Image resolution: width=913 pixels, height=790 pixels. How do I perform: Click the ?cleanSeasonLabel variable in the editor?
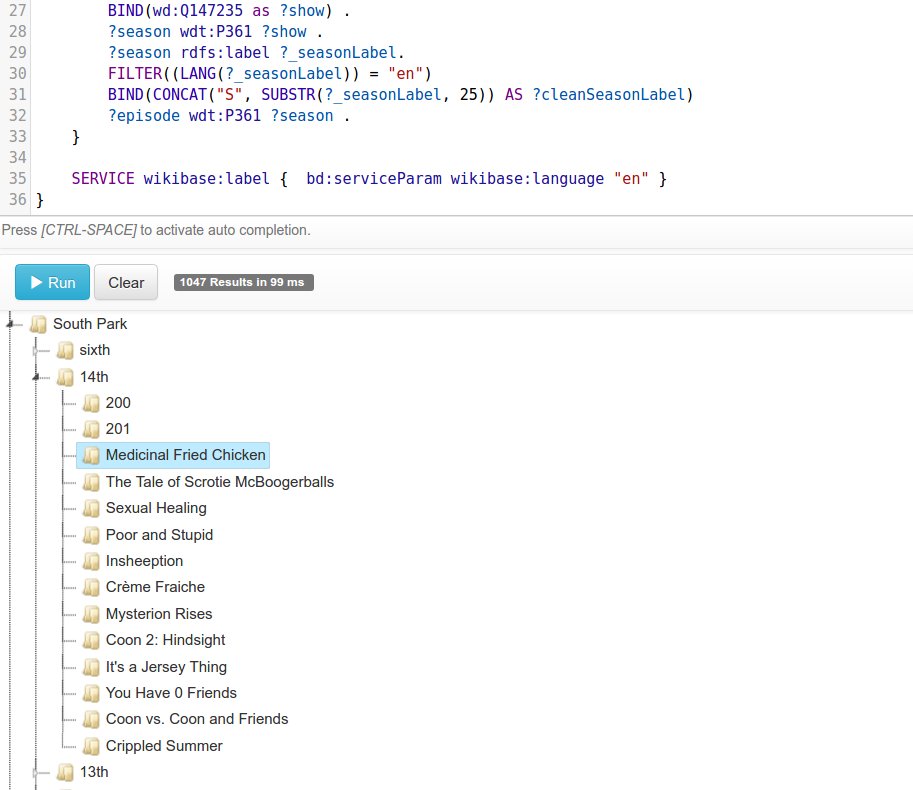click(x=609, y=94)
